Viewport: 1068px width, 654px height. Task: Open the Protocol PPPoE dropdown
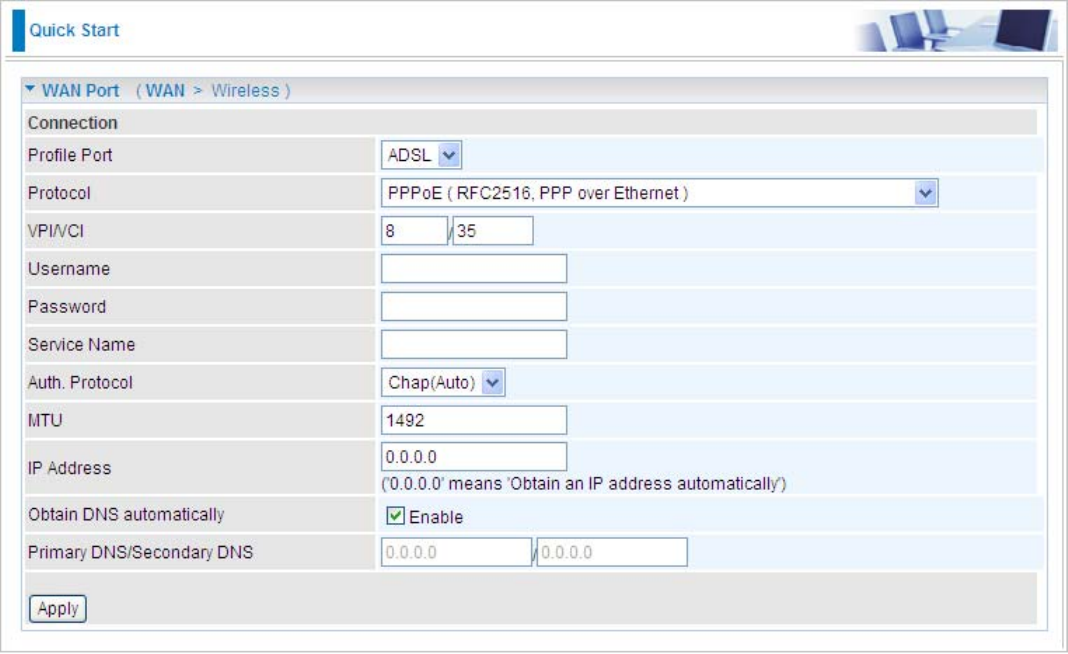[659, 193]
